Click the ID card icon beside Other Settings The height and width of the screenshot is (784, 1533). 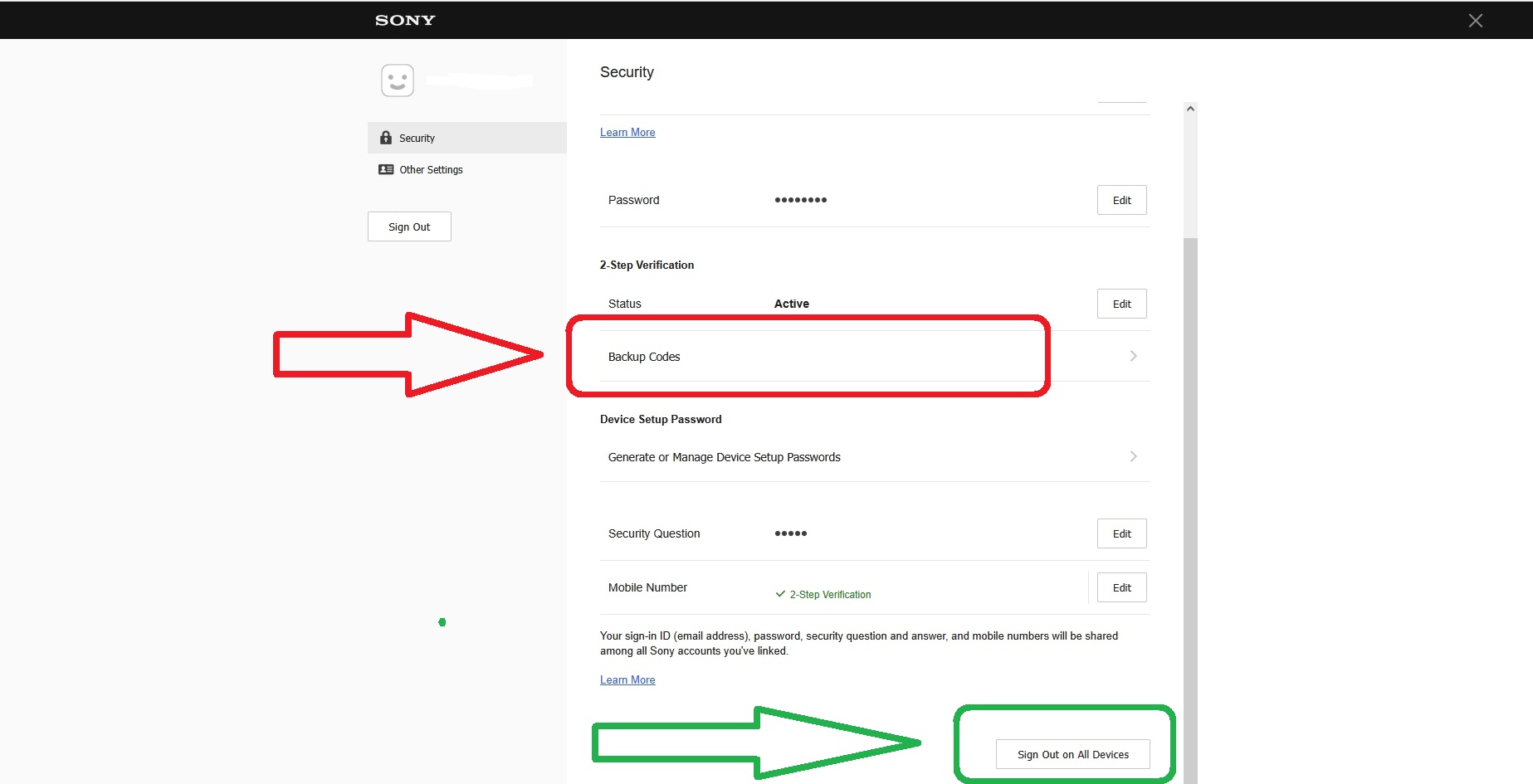coord(386,169)
